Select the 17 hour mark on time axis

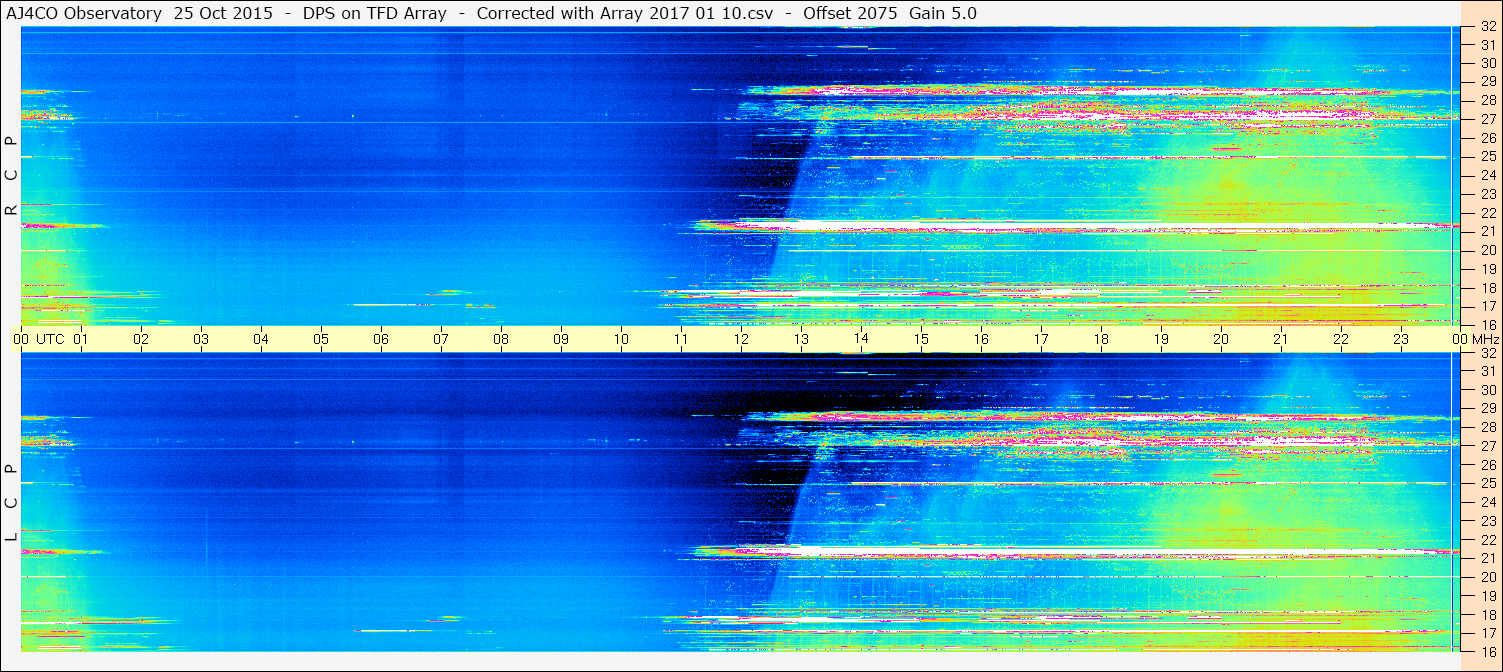point(1041,339)
